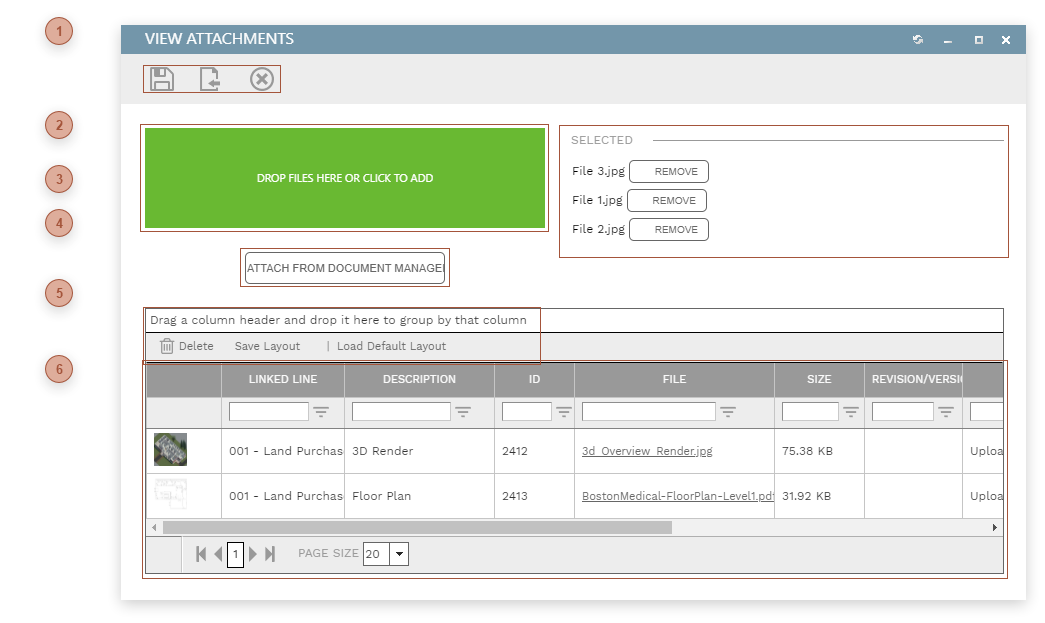Click the Save (floppy disk) toolbar icon
This screenshot has width=1045, height=623.
pos(160,78)
